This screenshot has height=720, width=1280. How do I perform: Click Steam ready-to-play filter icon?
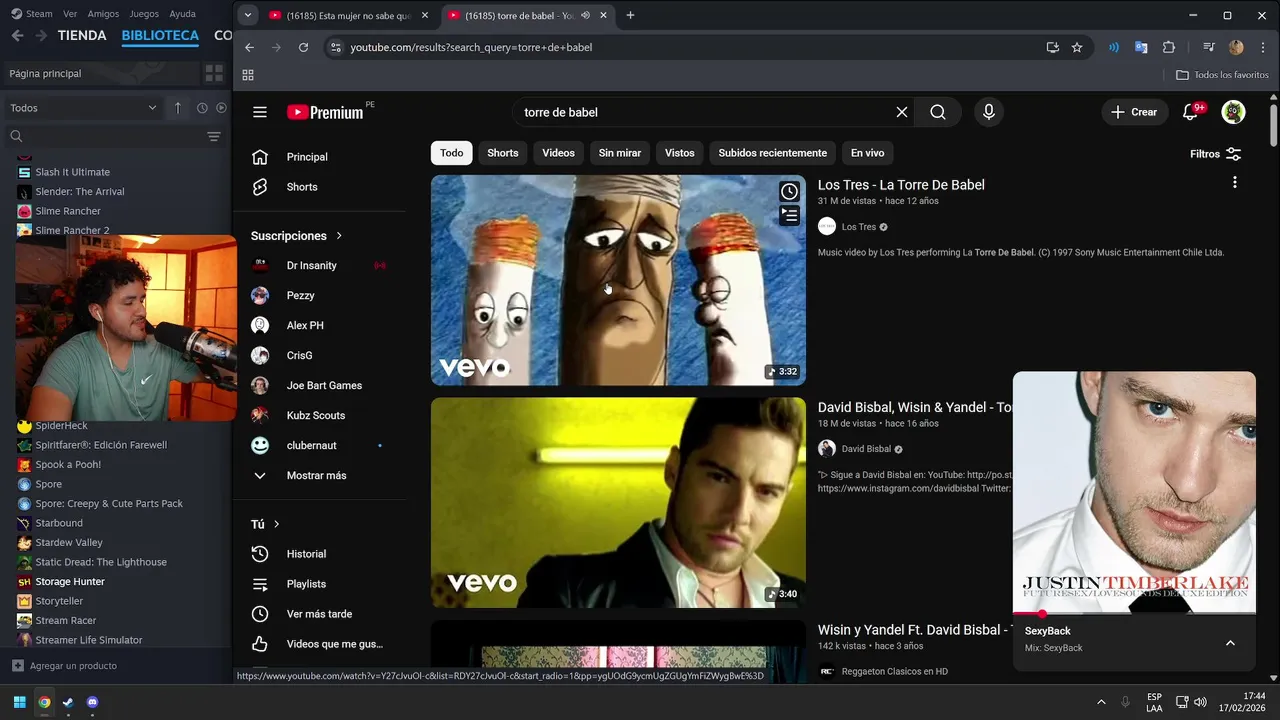click(x=221, y=108)
